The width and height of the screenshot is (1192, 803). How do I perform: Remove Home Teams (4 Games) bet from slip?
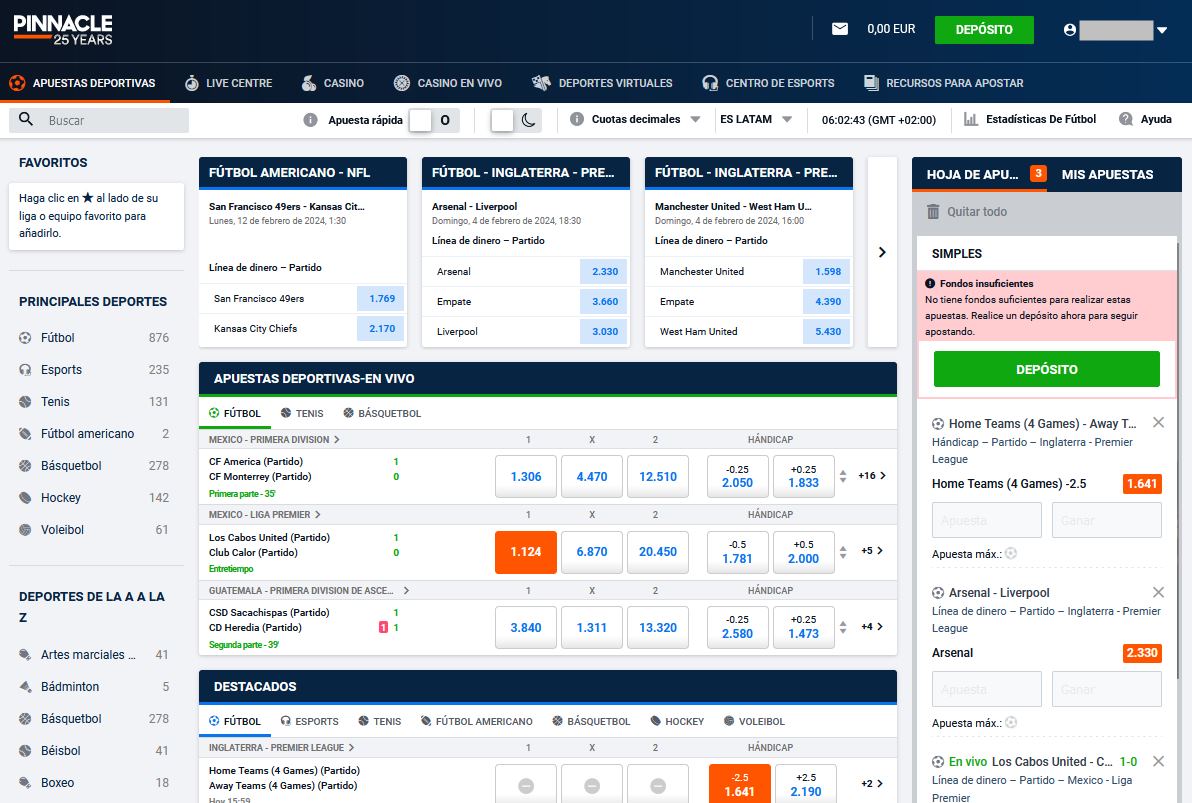1158,423
